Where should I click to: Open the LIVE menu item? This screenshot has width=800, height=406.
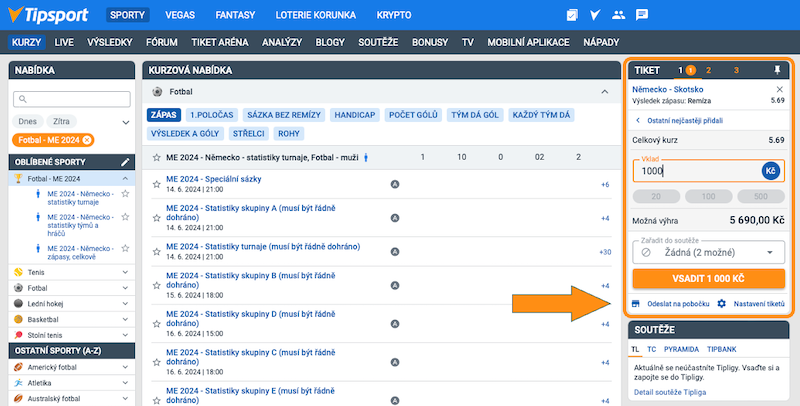point(64,43)
